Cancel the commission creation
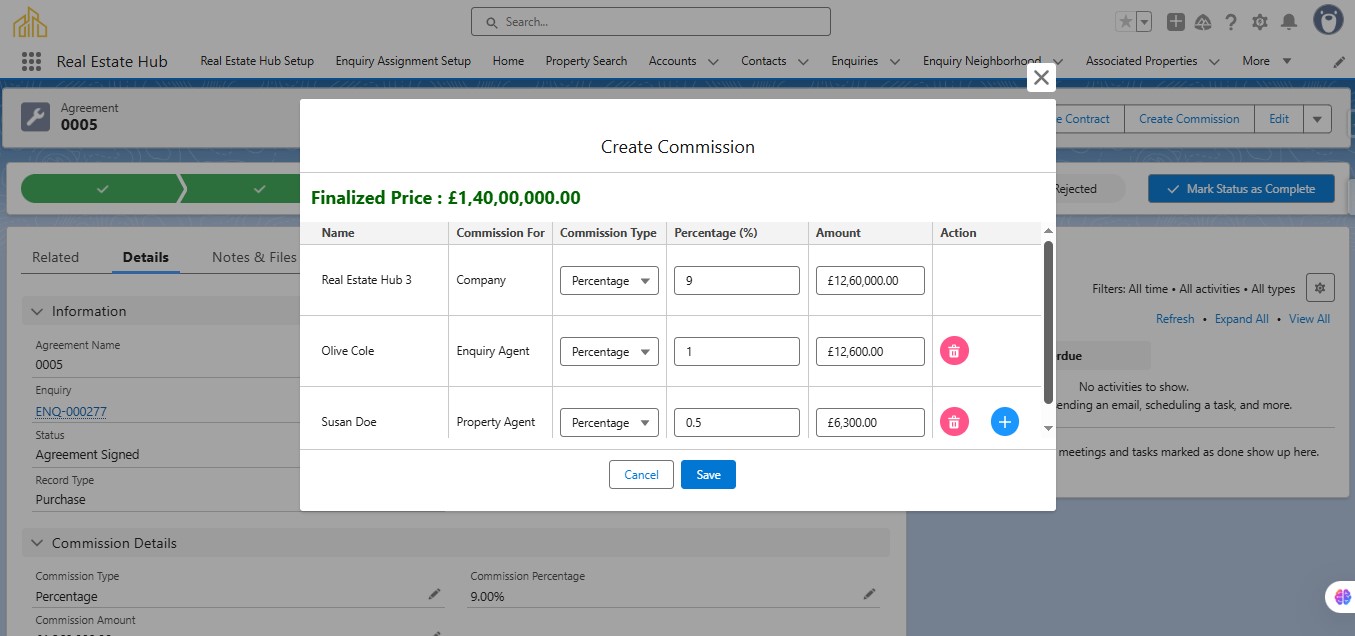Image resolution: width=1355 pixels, height=636 pixels. click(641, 475)
